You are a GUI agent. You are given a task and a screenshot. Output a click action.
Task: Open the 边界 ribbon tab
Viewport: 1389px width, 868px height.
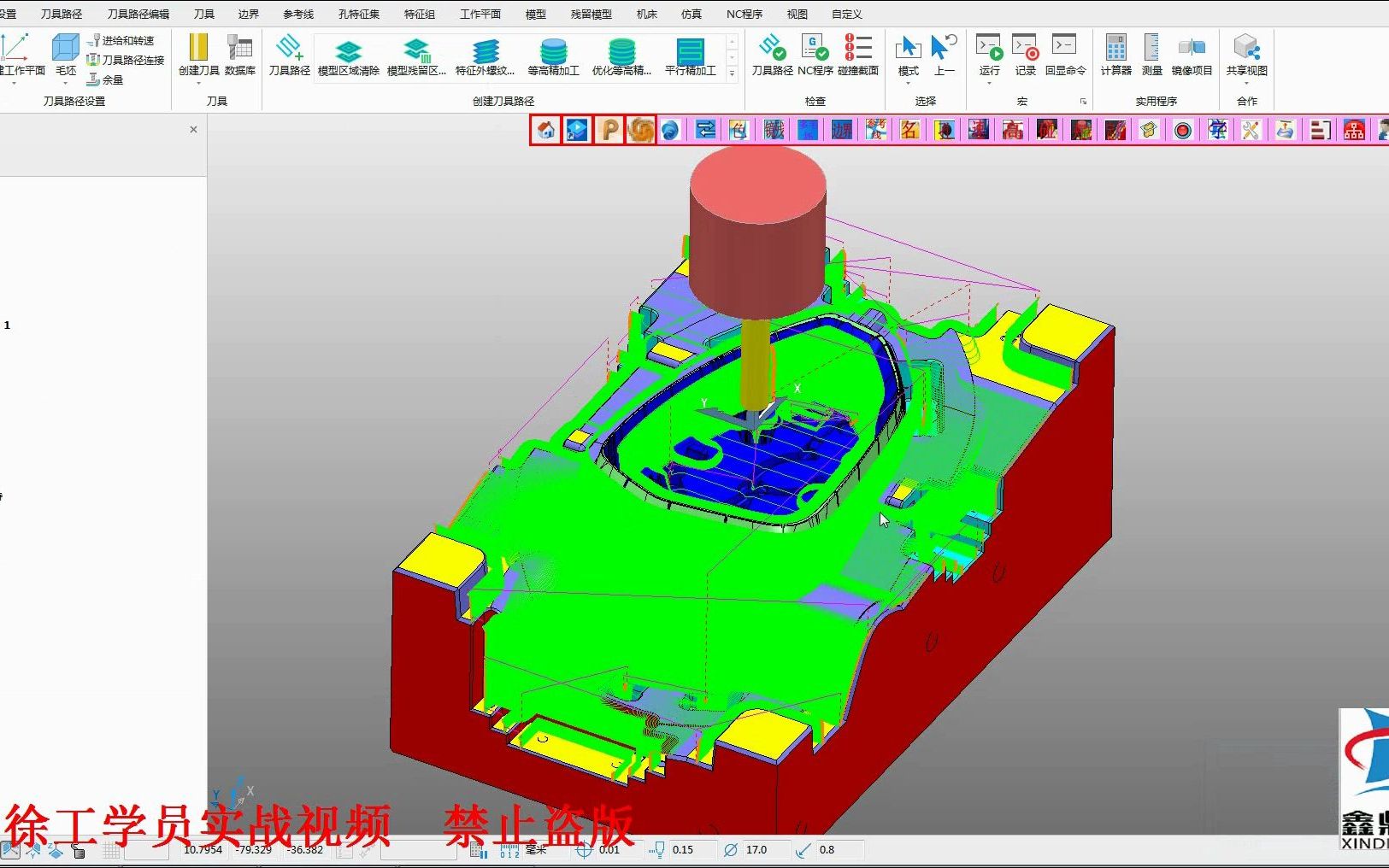click(x=248, y=14)
